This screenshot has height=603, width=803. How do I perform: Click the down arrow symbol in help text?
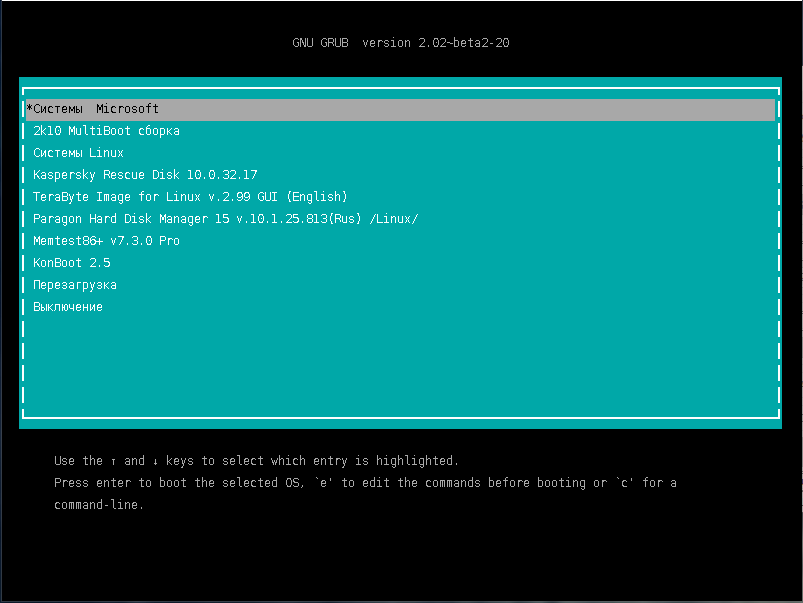pyautogui.click(x=156, y=462)
